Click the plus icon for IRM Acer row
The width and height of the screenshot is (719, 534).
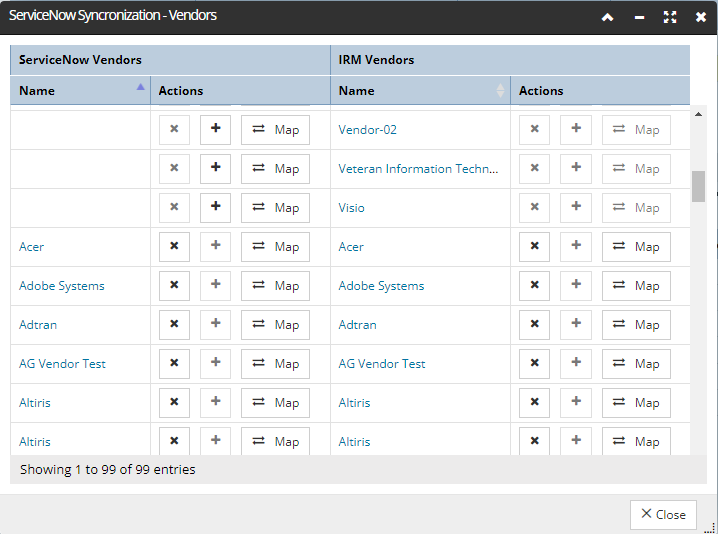(576, 247)
